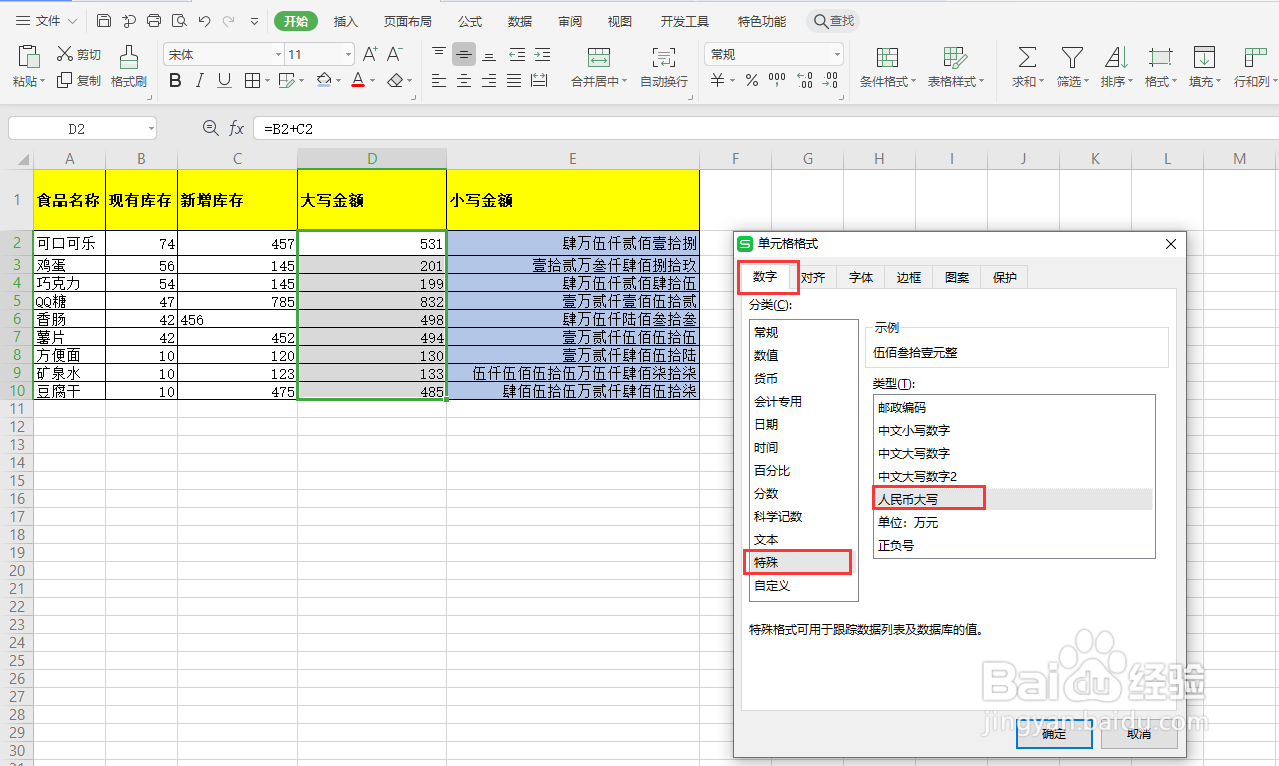Select column header E
Screen dimensions: 1279x766
coord(572,159)
